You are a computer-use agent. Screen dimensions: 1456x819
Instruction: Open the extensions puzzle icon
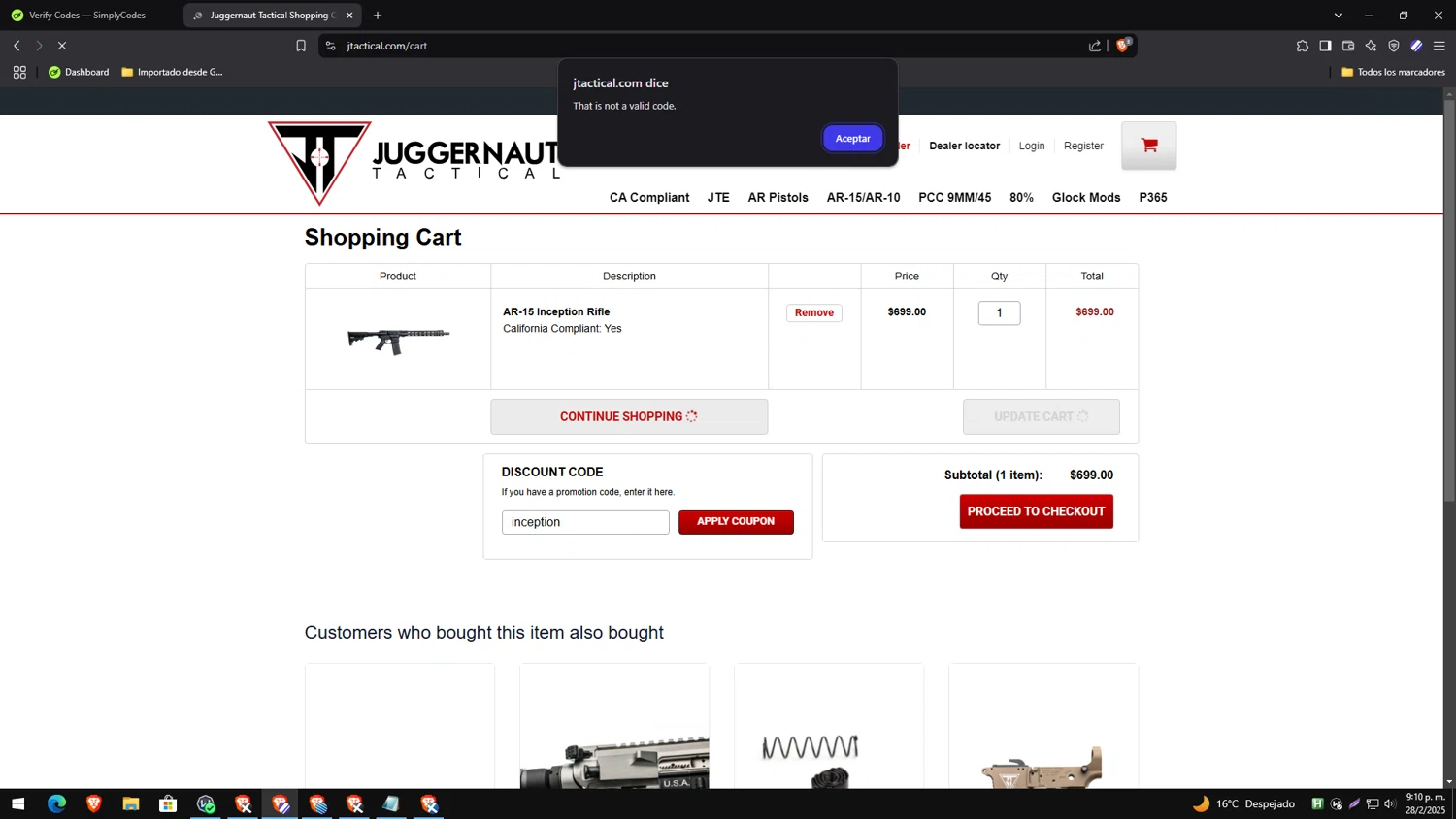pos(1303,46)
